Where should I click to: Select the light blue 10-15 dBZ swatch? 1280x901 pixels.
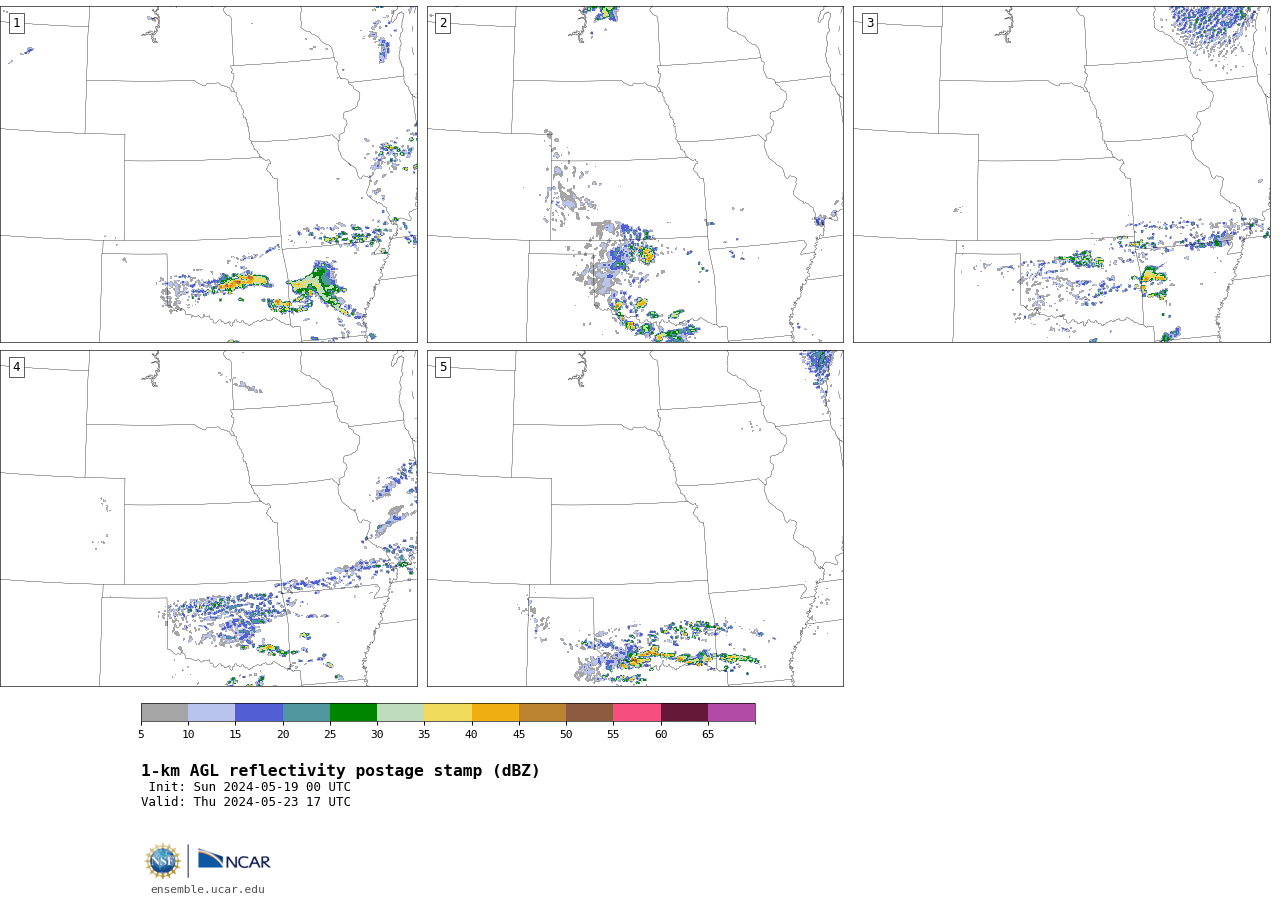point(212,713)
